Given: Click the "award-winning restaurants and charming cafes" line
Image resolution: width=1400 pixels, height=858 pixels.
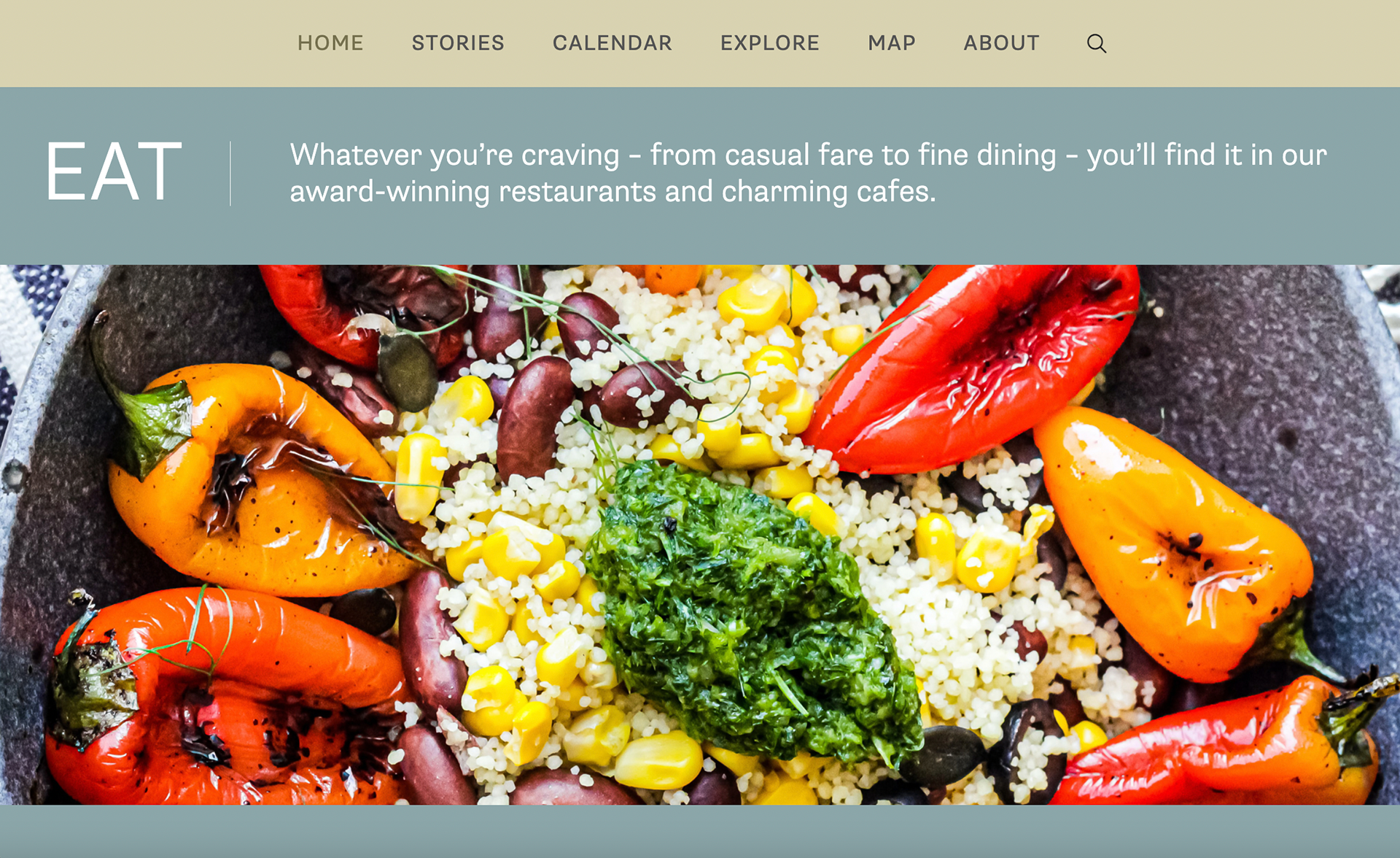Looking at the screenshot, I should (612, 192).
